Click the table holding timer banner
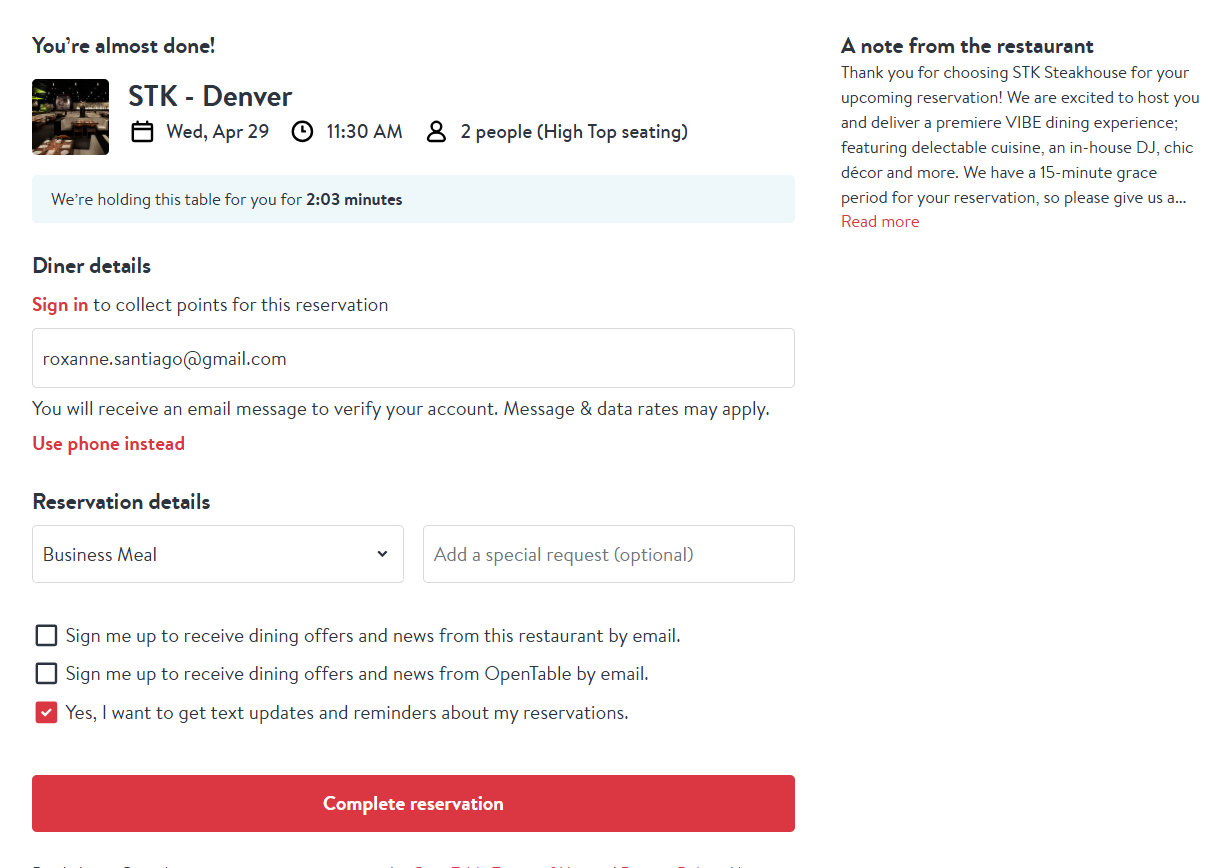 pos(413,199)
